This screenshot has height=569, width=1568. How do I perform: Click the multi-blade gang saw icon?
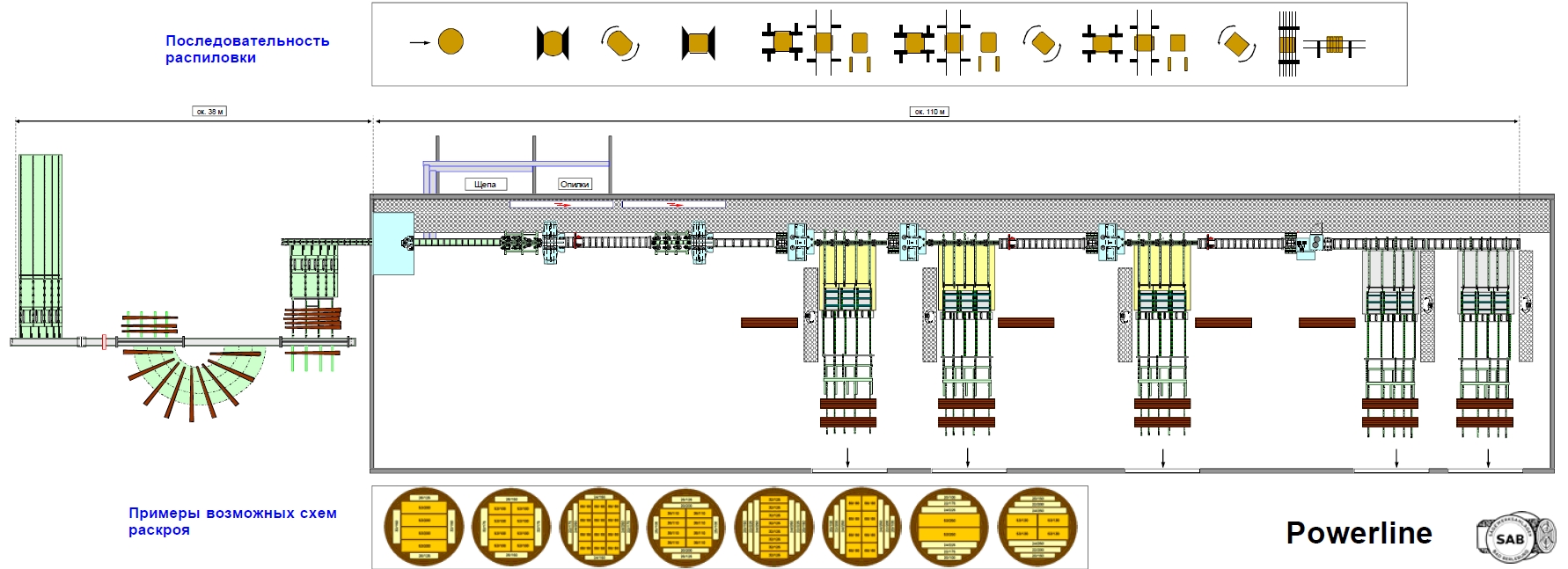pos(1288,44)
